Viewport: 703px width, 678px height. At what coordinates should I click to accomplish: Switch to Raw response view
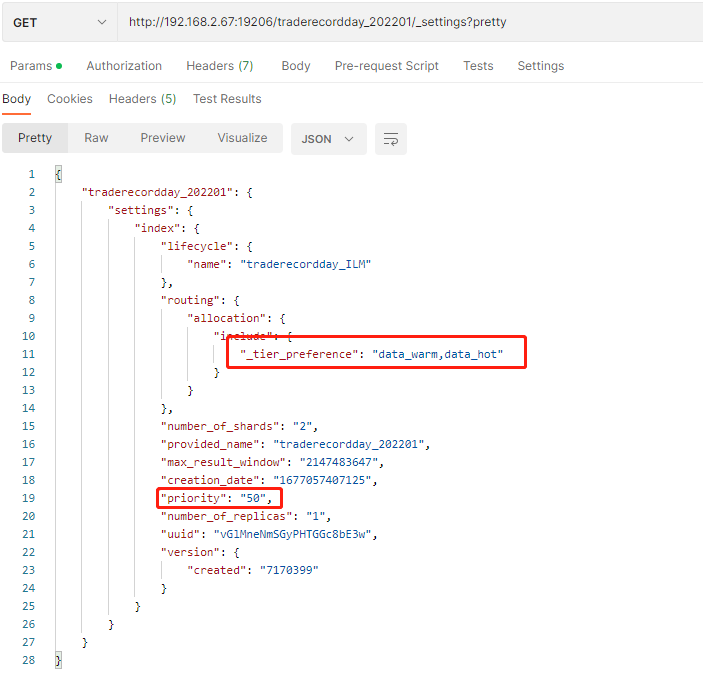(x=96, y=138)
